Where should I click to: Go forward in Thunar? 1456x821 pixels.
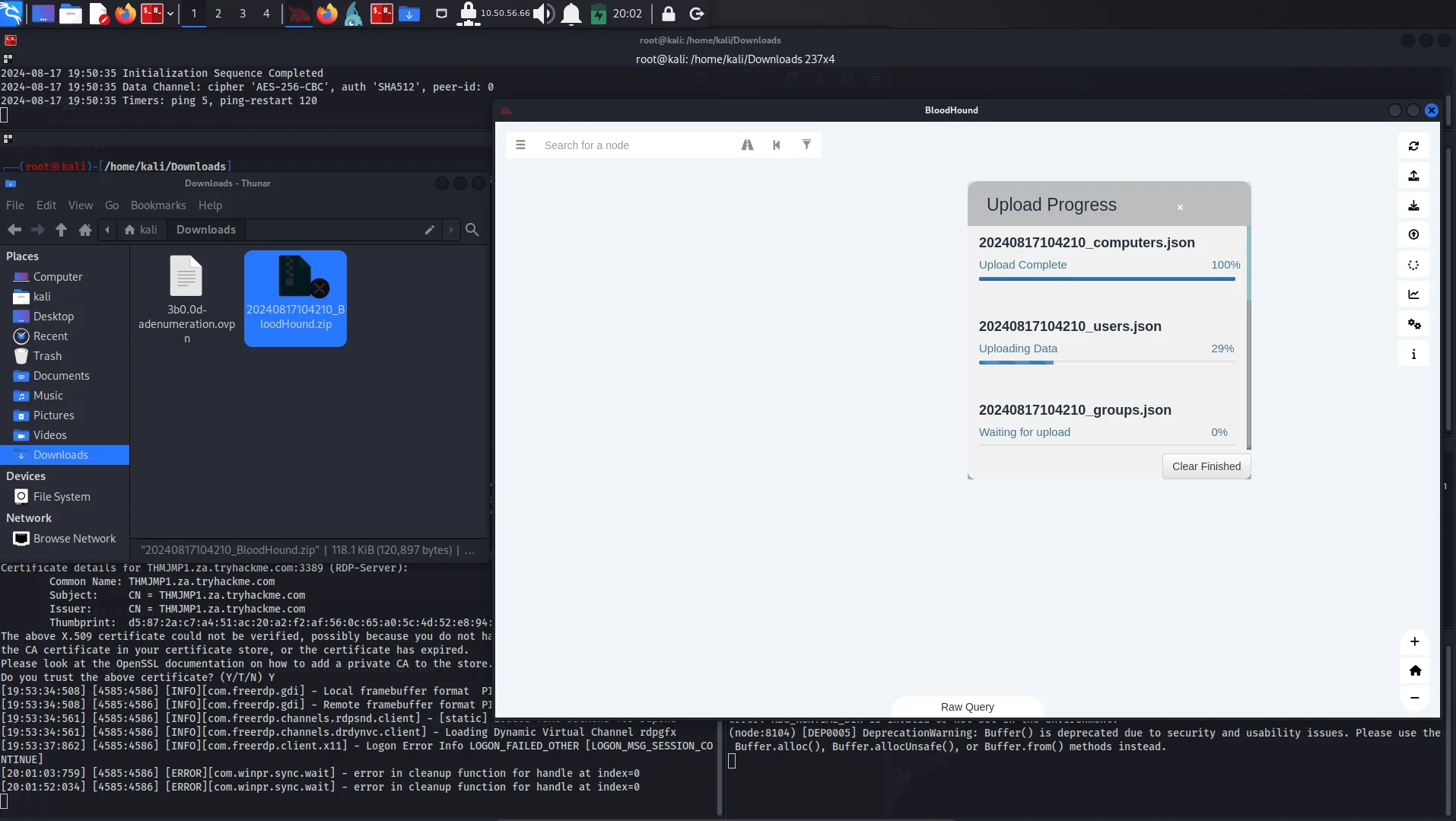[x=37, y=230]
